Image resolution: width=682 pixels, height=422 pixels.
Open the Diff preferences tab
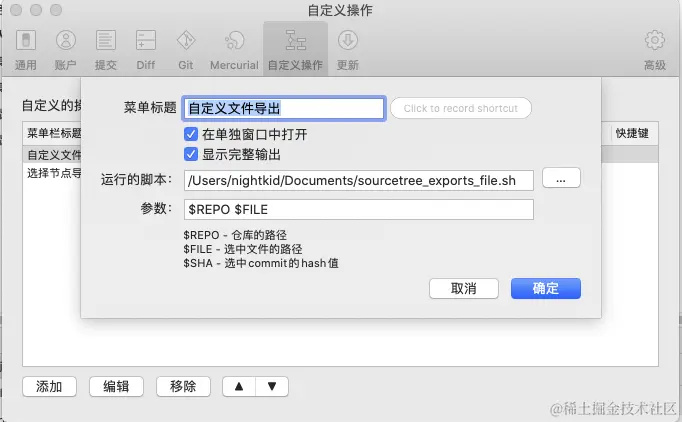click(x=146, y=50)
